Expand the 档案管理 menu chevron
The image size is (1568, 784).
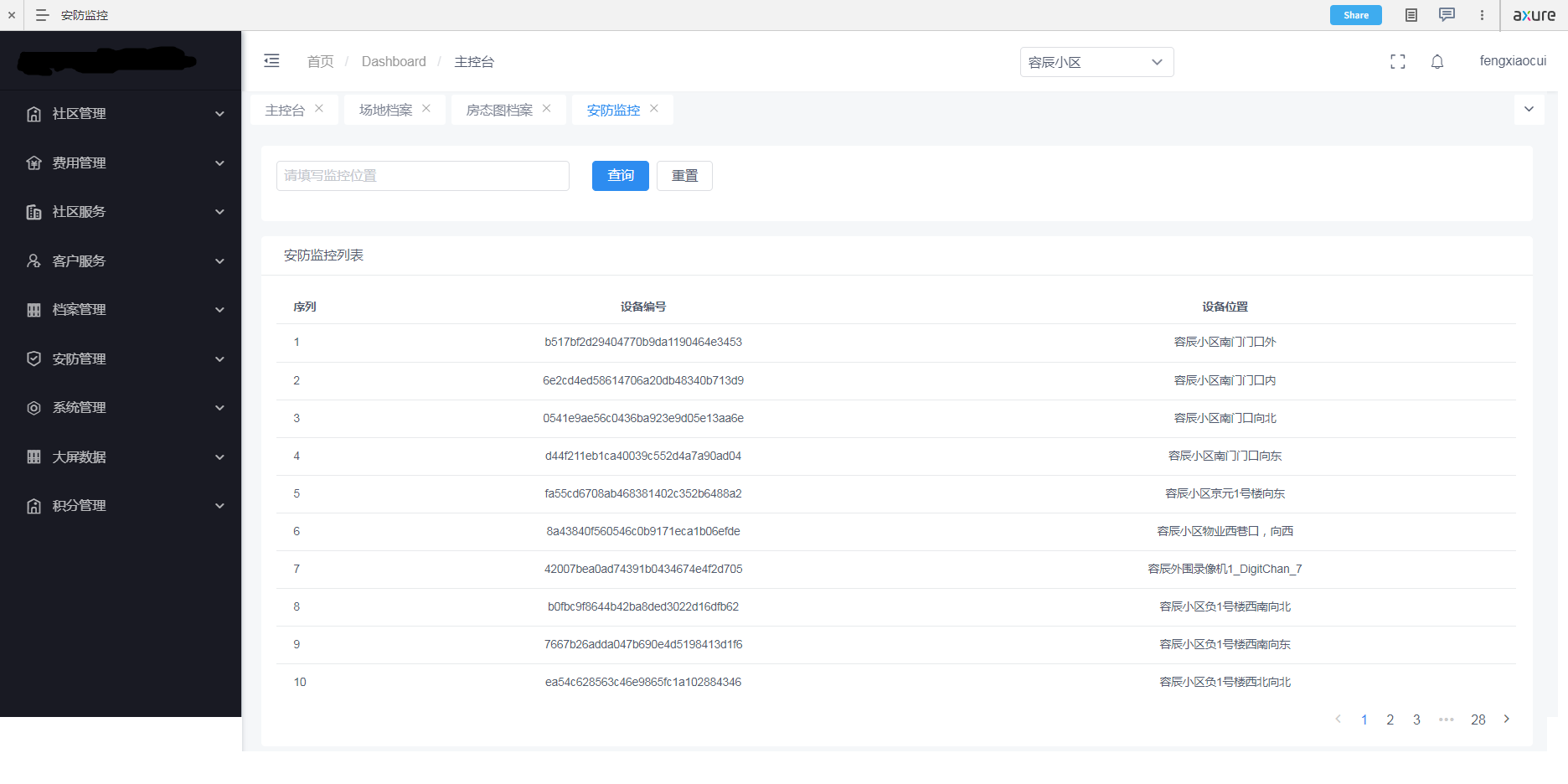(219, 310)
